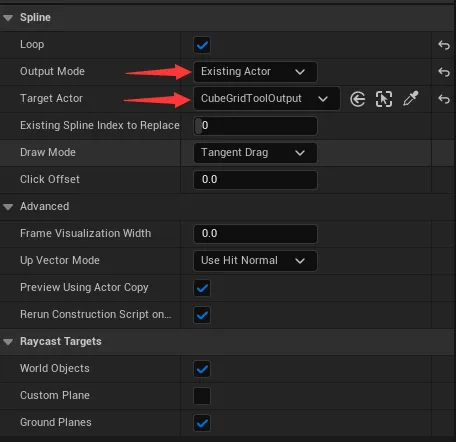Collapse the Raycast Targets section
The image size is (456, 442).
pyautogui.click(x=8, y=342)
